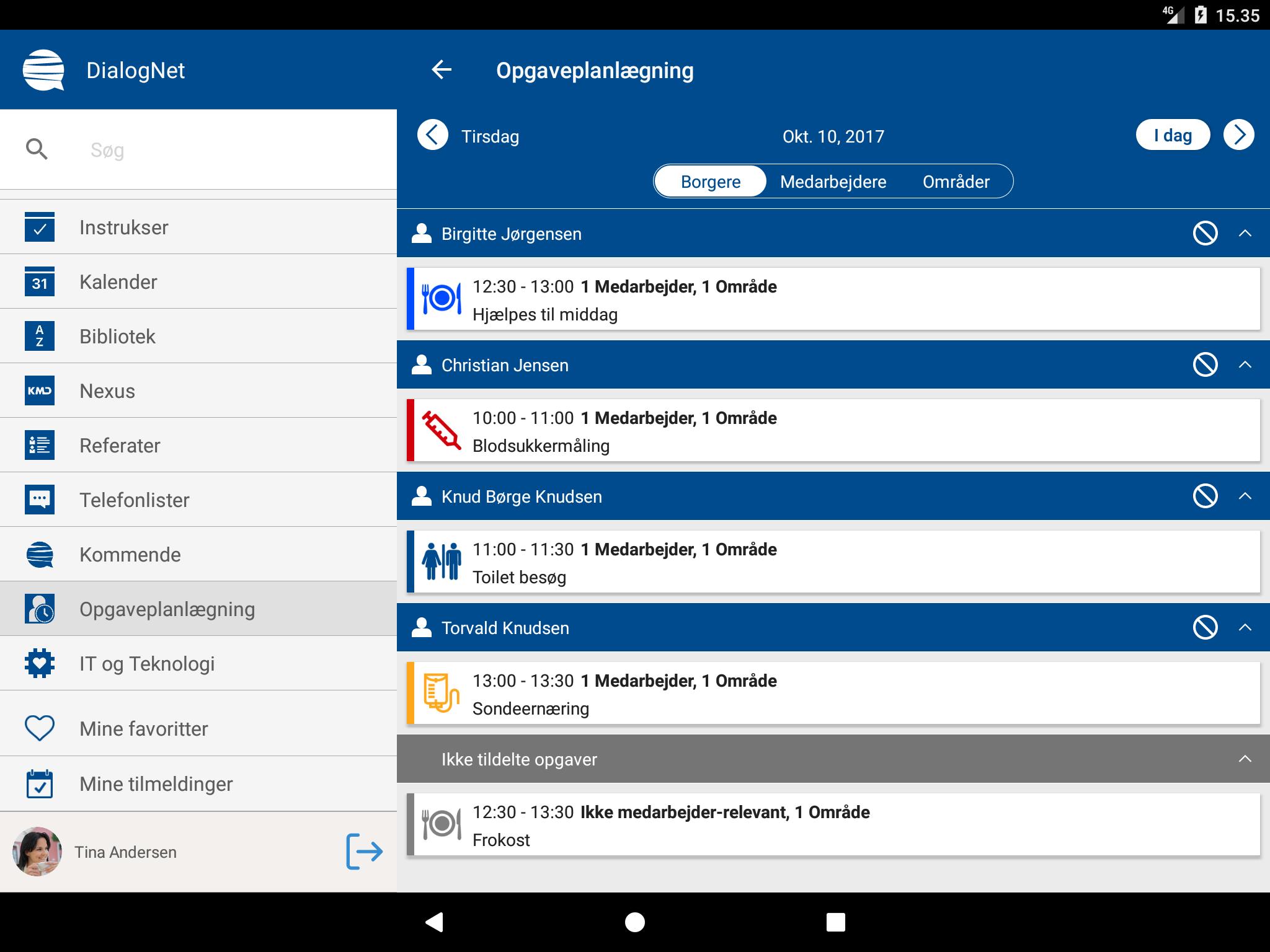Toggle the block icon for Torvald Knudsen

1206,628
